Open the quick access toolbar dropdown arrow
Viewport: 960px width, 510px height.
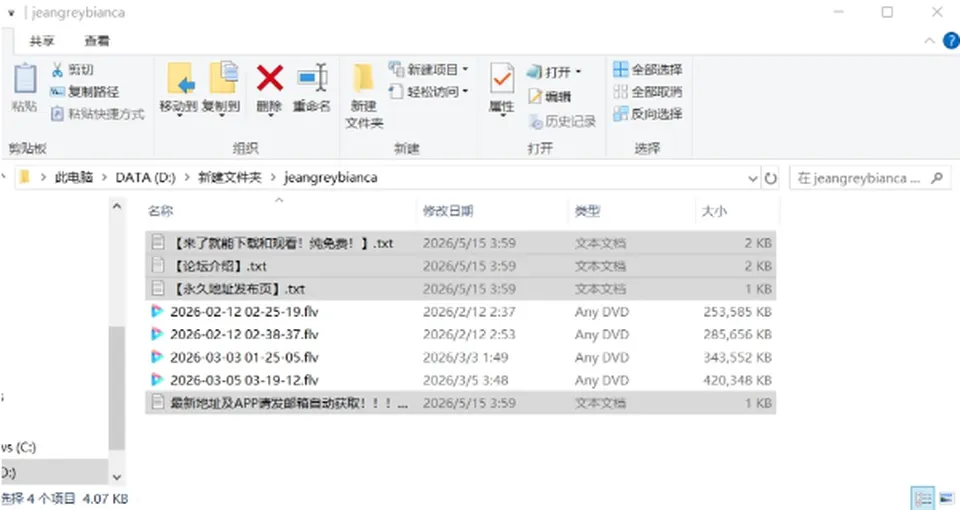11,13
